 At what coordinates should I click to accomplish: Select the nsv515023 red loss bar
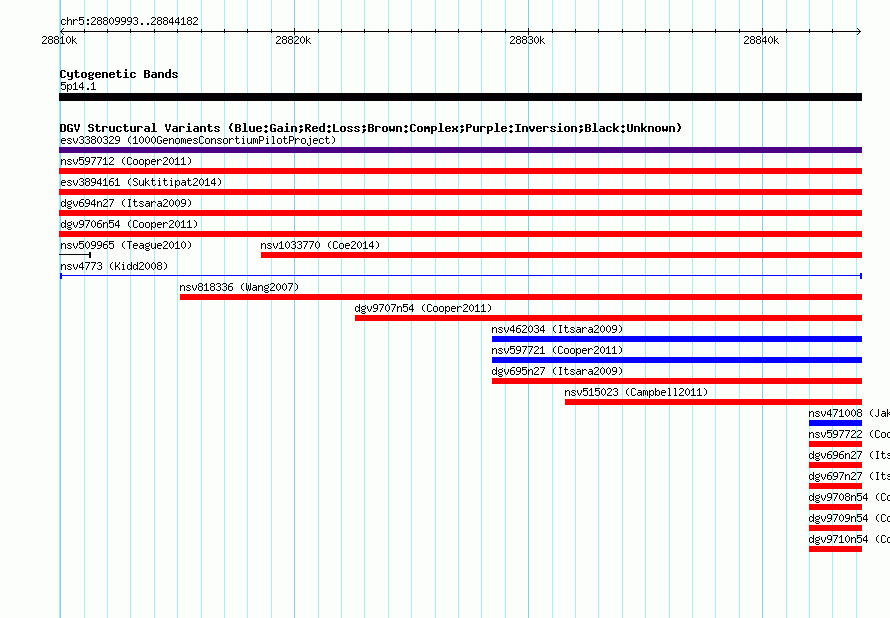pyautogui.click(x=713, y=402)
